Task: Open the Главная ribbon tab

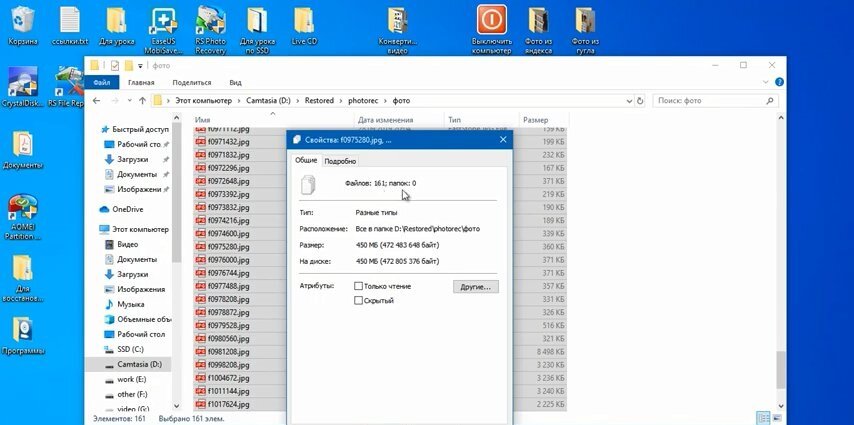Action: (141, 82)
